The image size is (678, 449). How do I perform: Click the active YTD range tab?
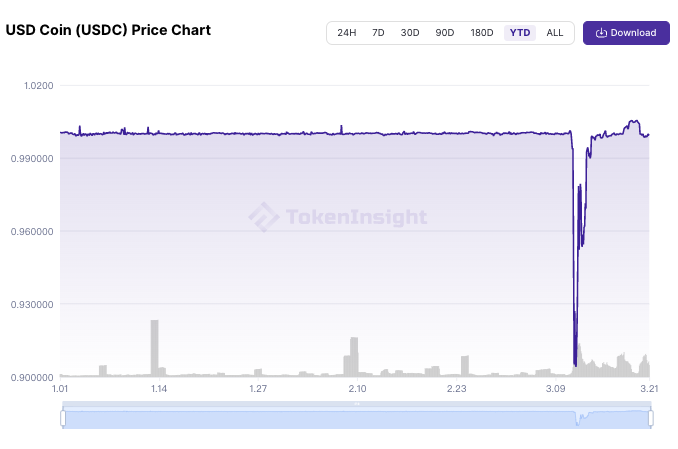520,33
